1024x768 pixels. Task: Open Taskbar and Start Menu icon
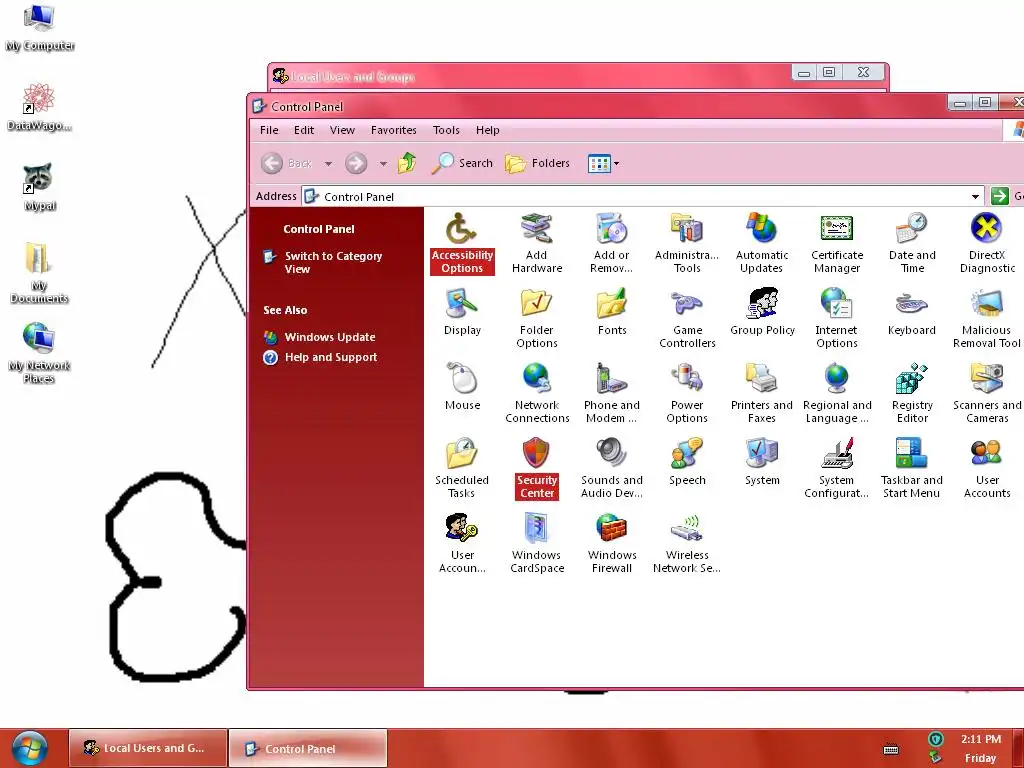tap(912, 468)
